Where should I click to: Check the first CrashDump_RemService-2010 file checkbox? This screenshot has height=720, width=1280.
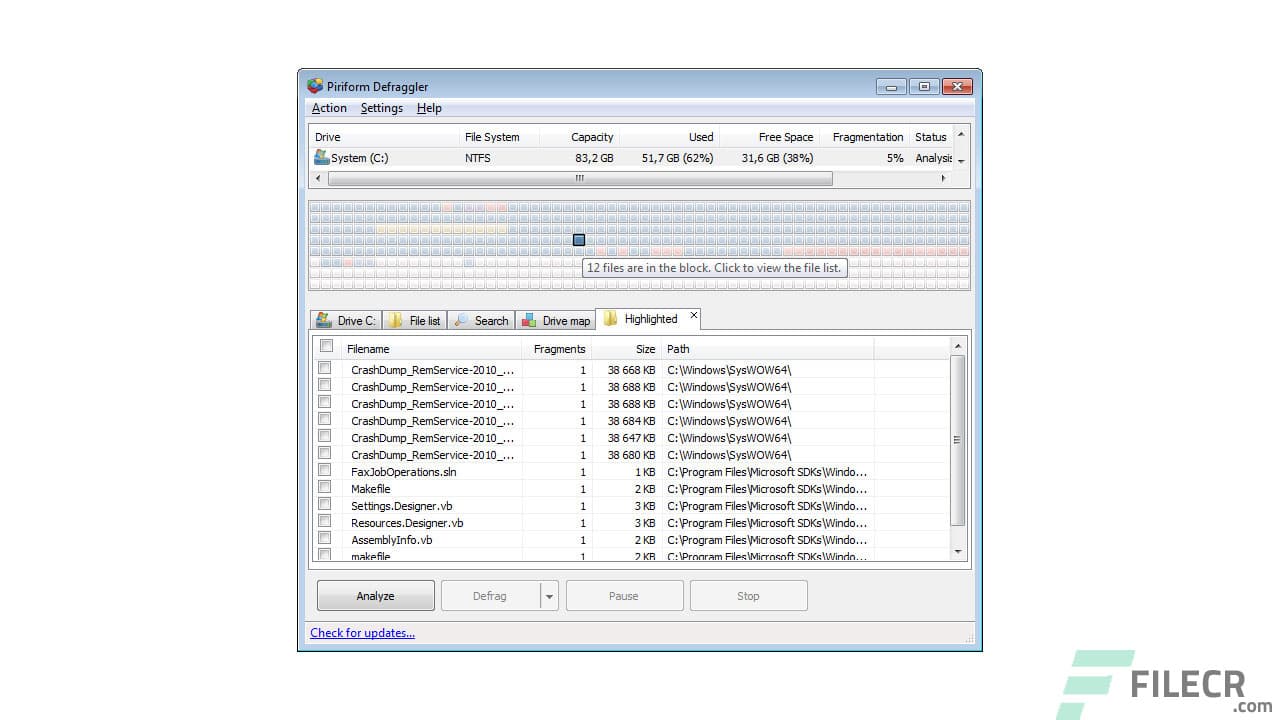[325, 369]
